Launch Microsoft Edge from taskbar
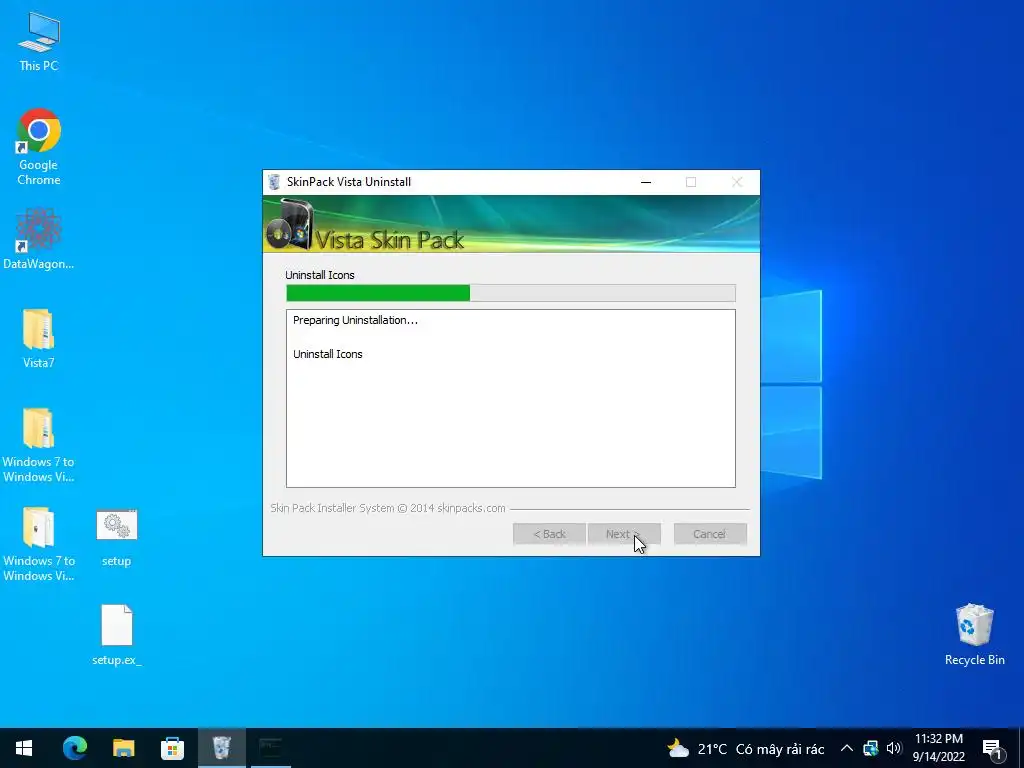Image resolution: width=1024 pixels, height=768 pixels. [x=74, y=748]
